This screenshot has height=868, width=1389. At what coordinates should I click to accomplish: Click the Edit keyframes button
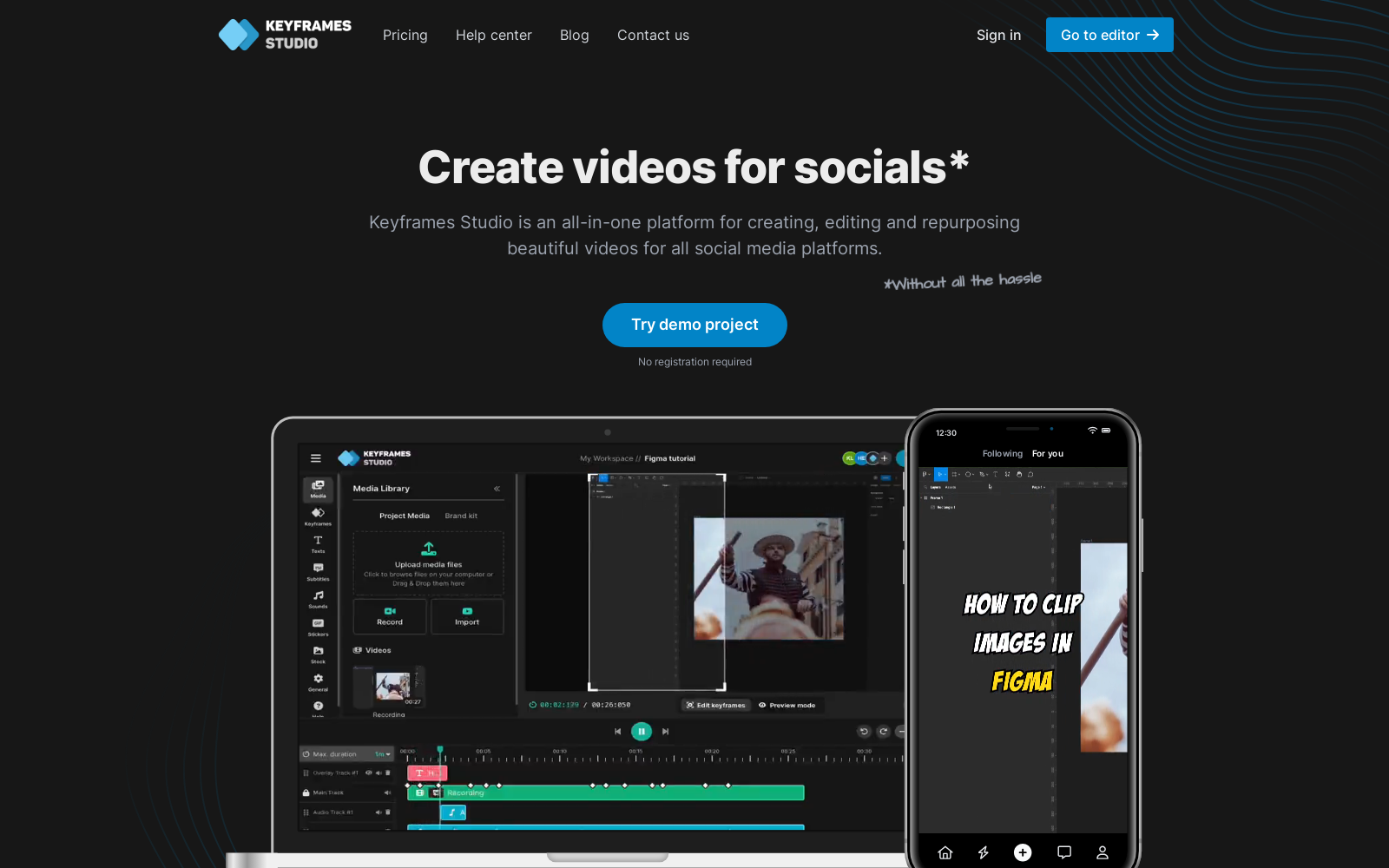tap(716, 705)
